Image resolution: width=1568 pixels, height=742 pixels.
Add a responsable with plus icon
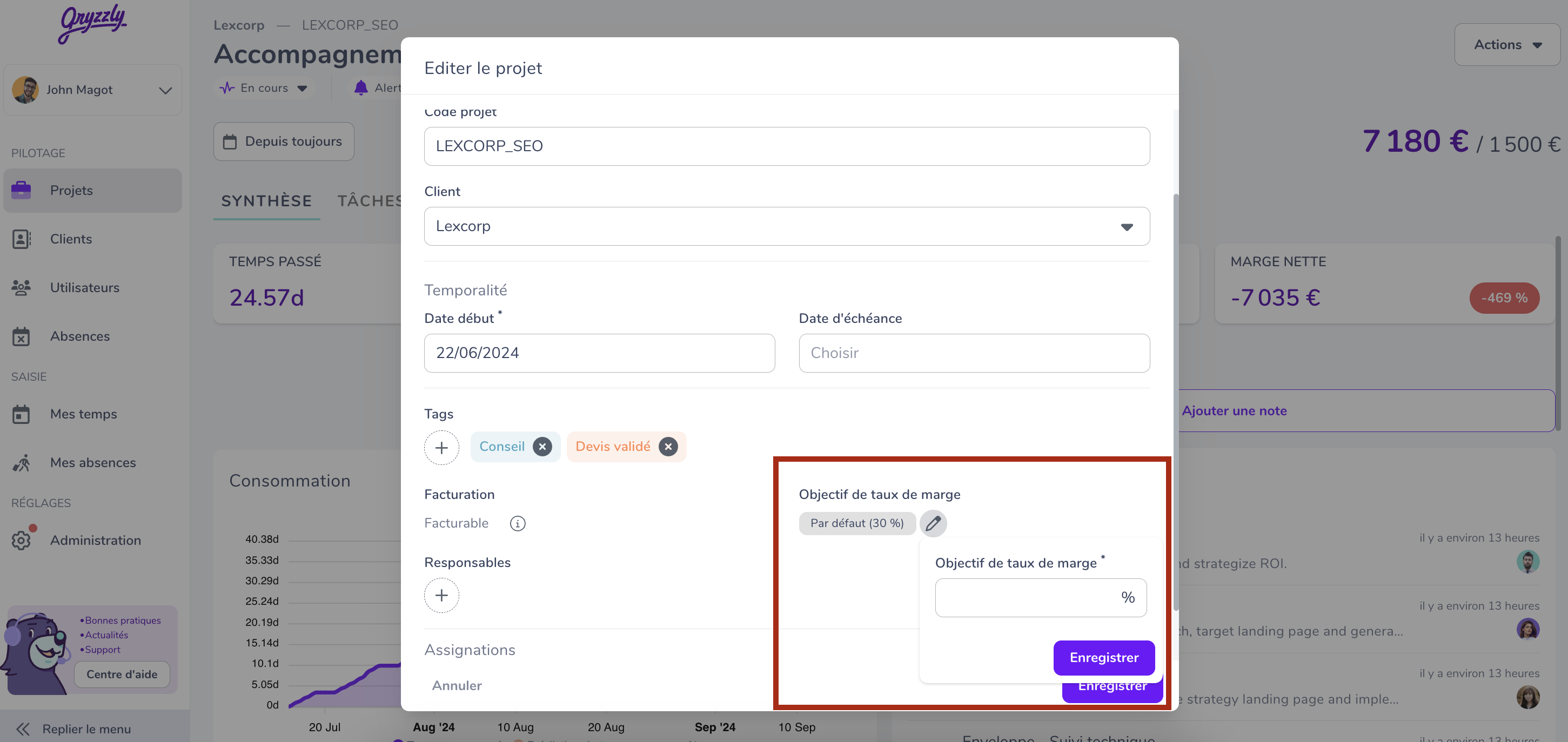point(441,595)
